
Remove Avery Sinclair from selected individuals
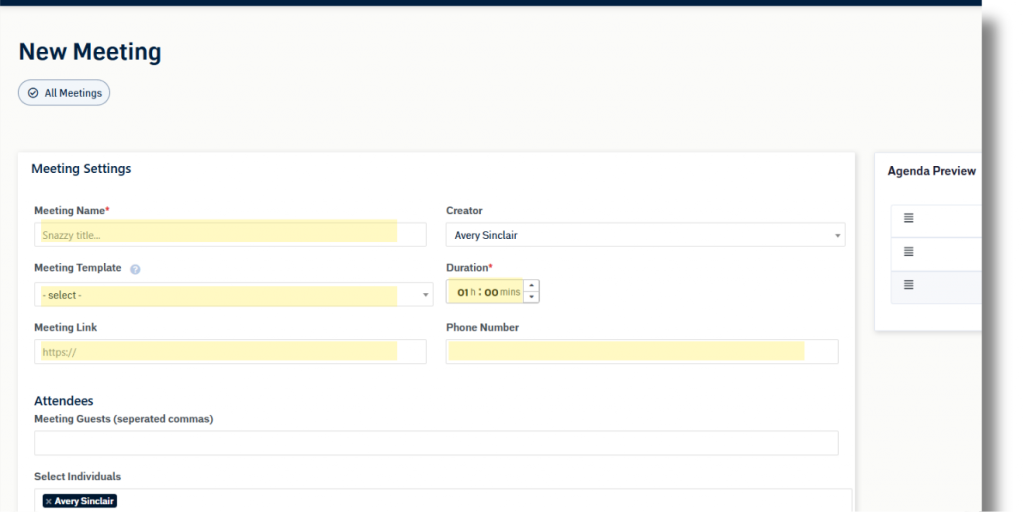point(48,501)
